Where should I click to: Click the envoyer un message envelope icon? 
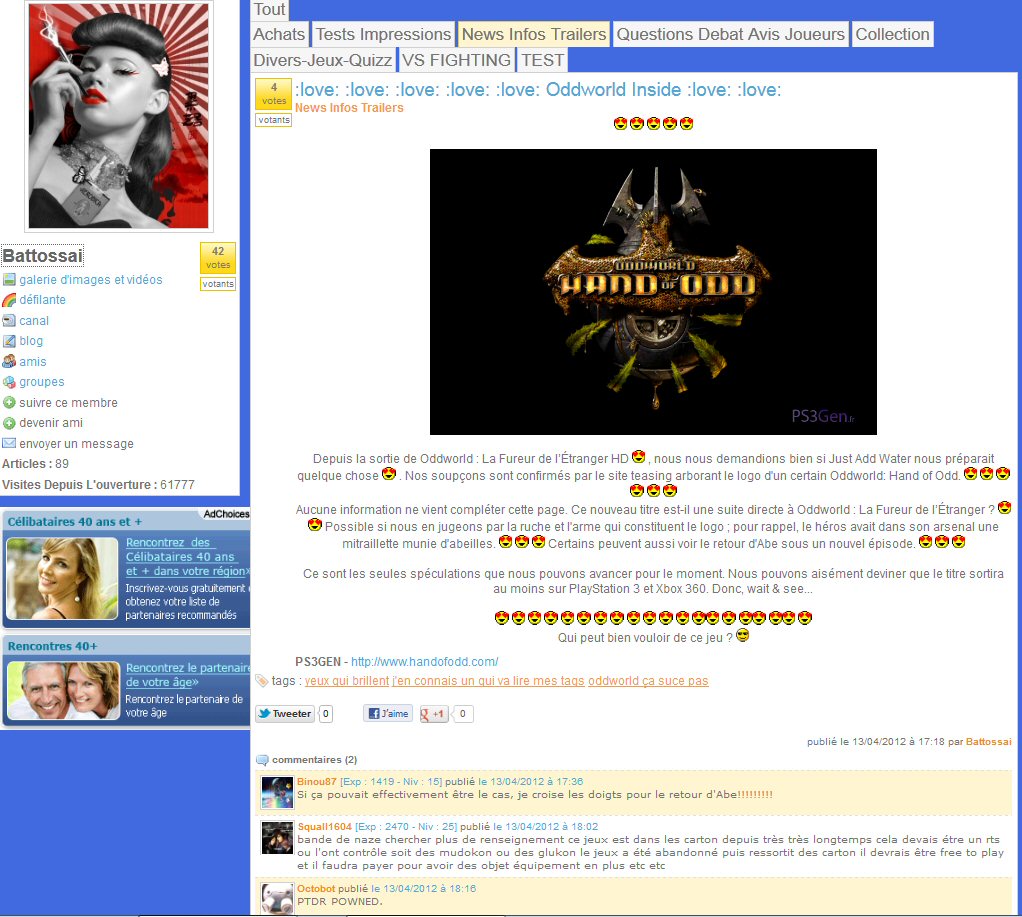tap(9, 443)
